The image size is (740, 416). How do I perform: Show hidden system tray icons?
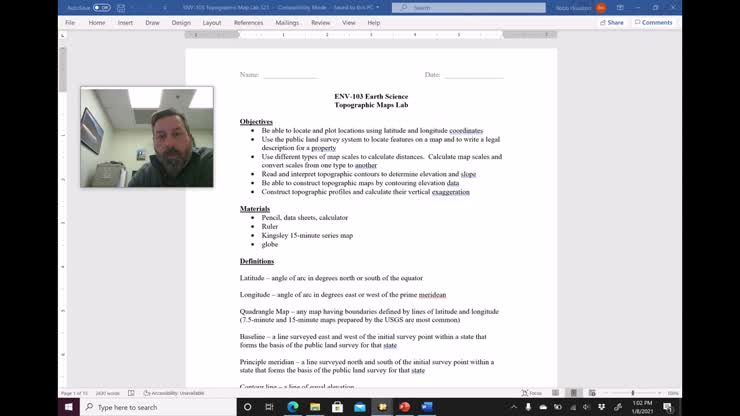[x=514, y=407]
